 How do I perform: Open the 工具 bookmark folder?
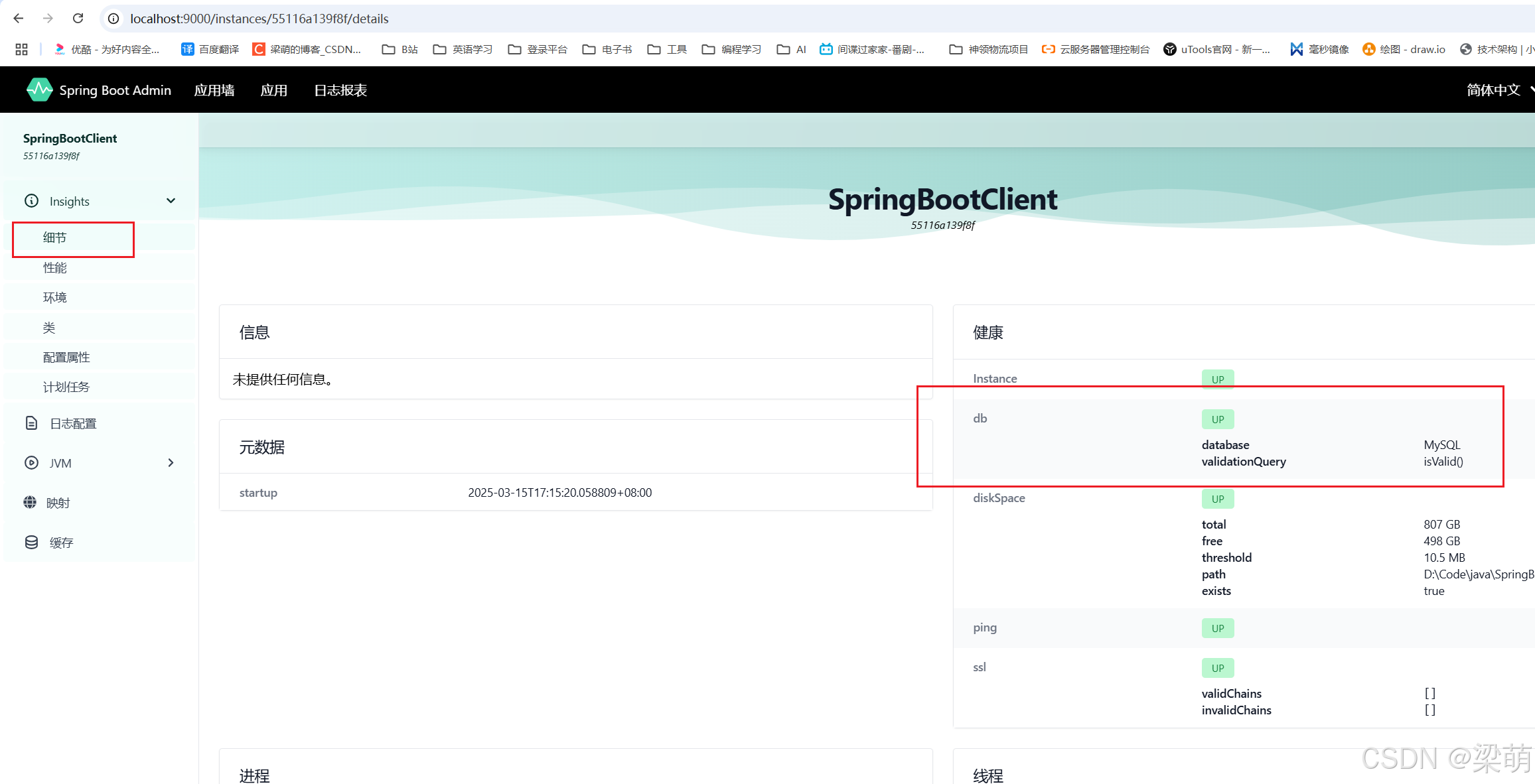[x=667, y=49]
